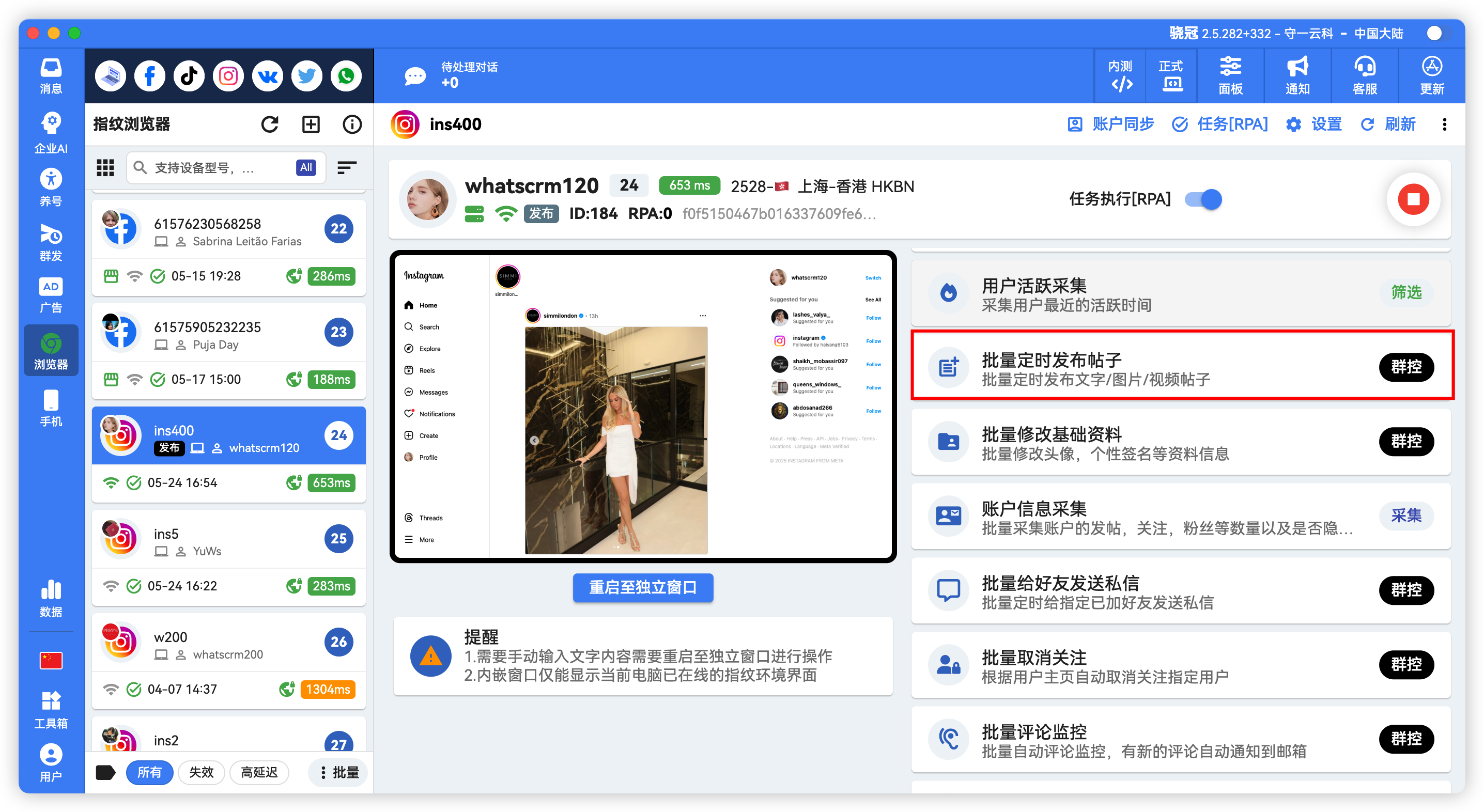Open the sort options next to search
The height and width of the screenshot is (812, 1484).
tap(347, 167)
